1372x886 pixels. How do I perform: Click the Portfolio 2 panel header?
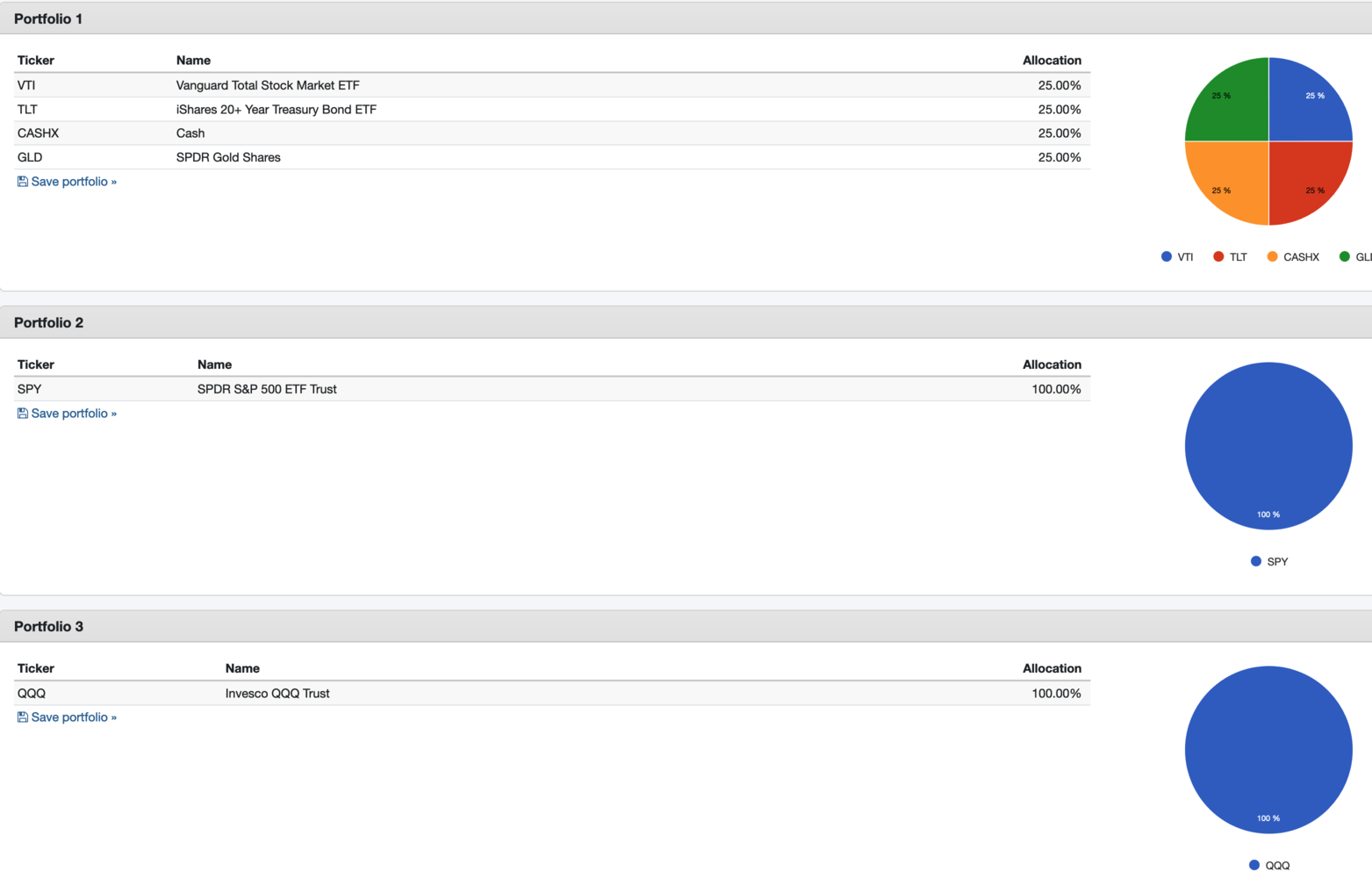pos(686,322)
